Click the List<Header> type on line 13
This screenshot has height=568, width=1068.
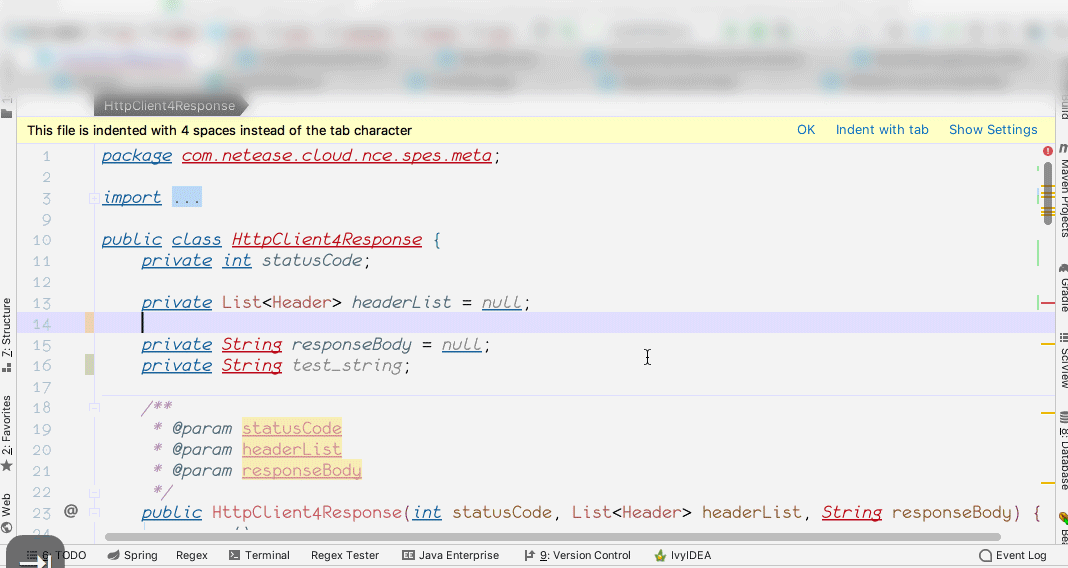pos(282,302)
